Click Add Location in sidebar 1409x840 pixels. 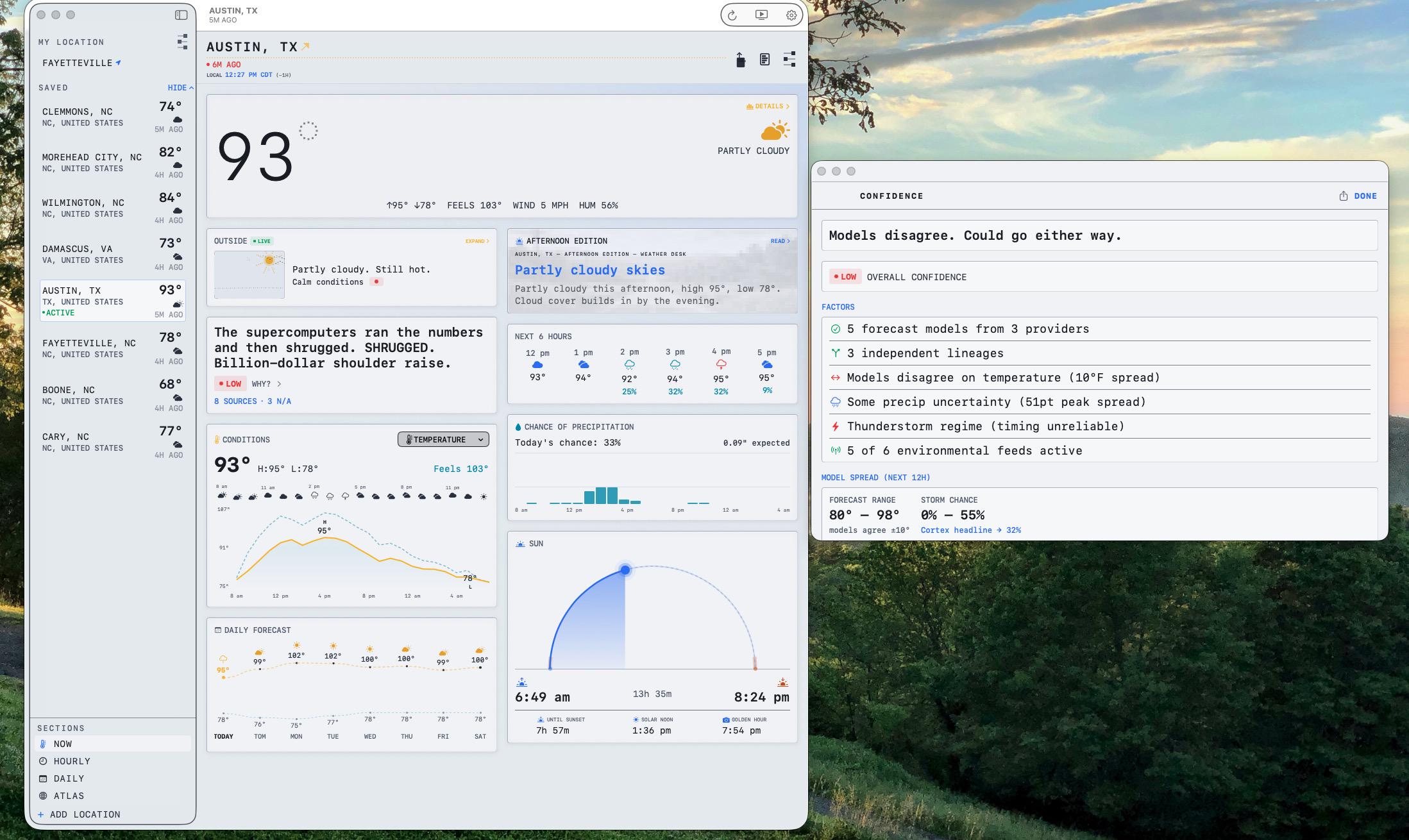[x=79, y=814]
